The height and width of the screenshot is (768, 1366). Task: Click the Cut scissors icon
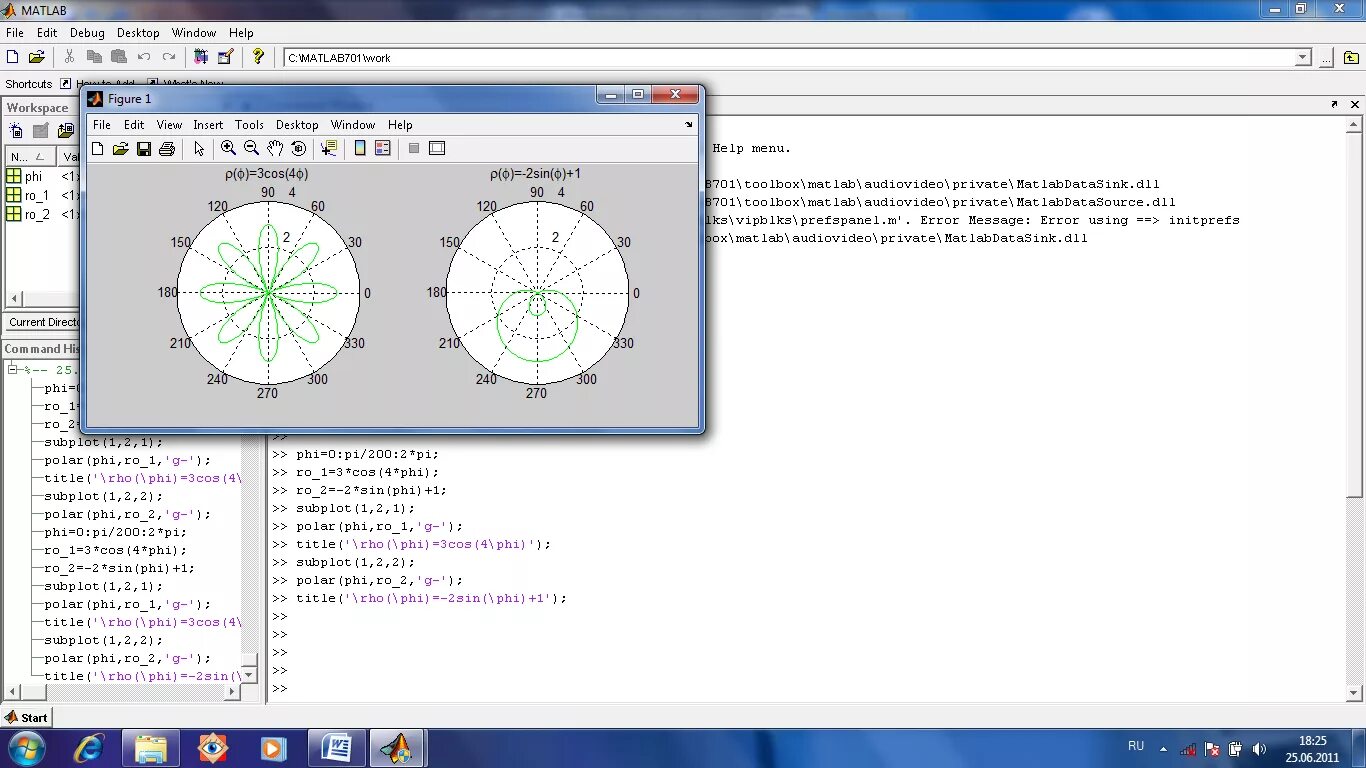[69, 57]
